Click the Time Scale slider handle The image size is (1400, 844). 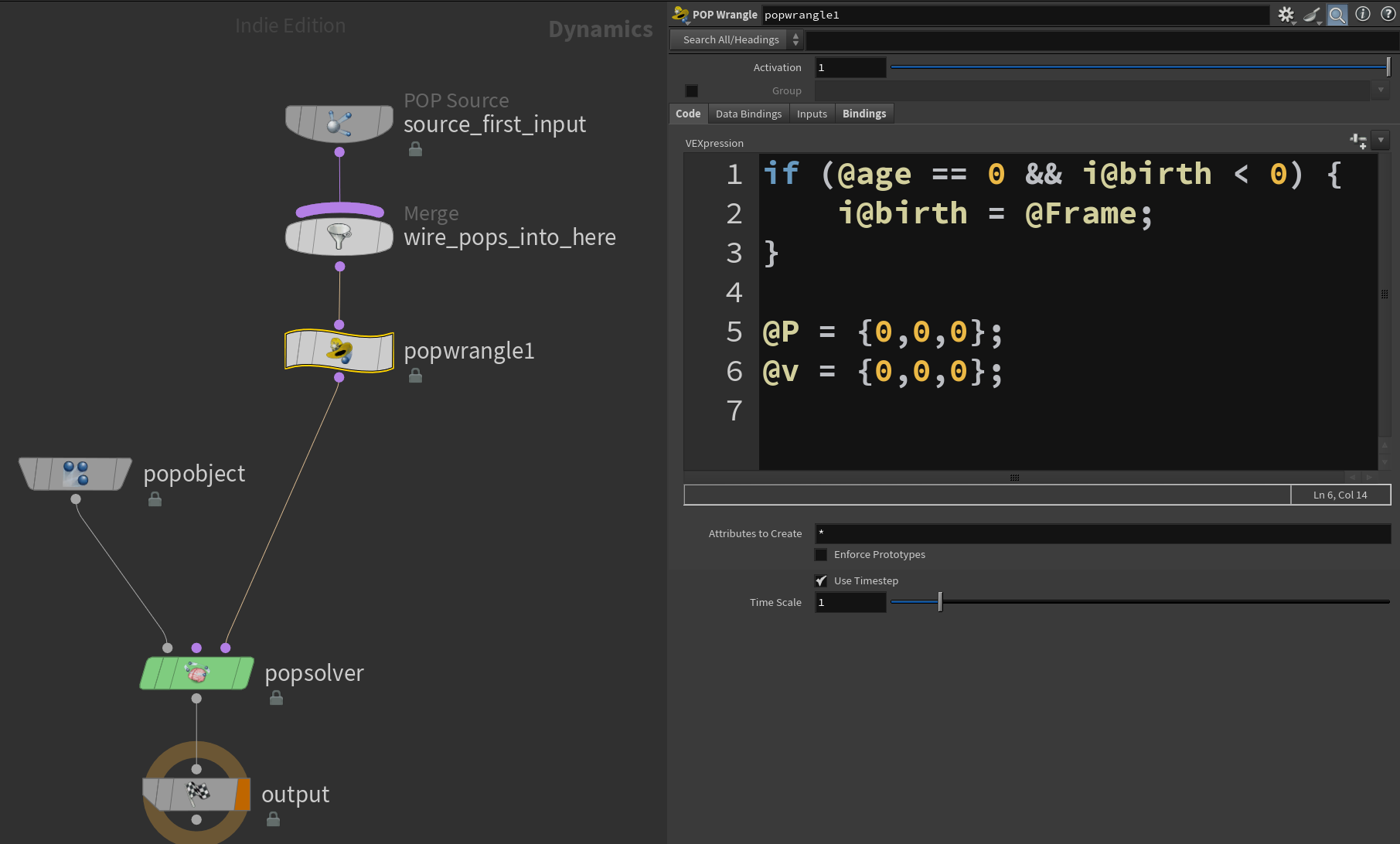[940, 602]
